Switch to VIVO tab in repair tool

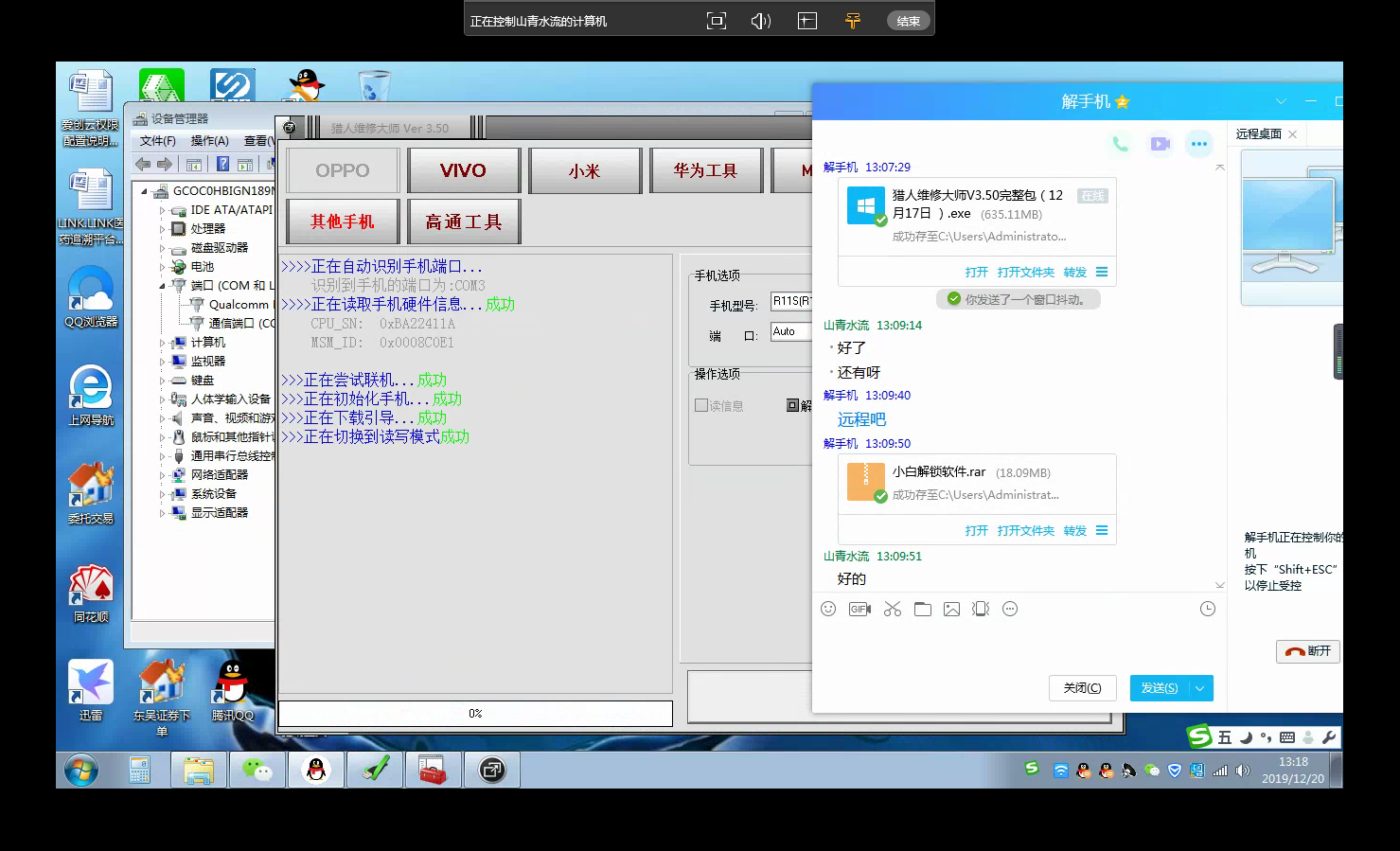464,170
